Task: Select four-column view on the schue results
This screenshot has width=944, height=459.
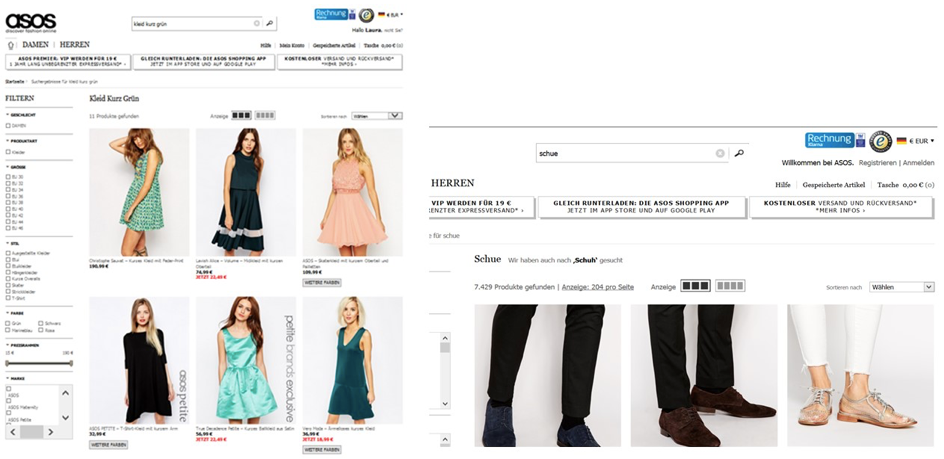Action: [x=730, y=286]
